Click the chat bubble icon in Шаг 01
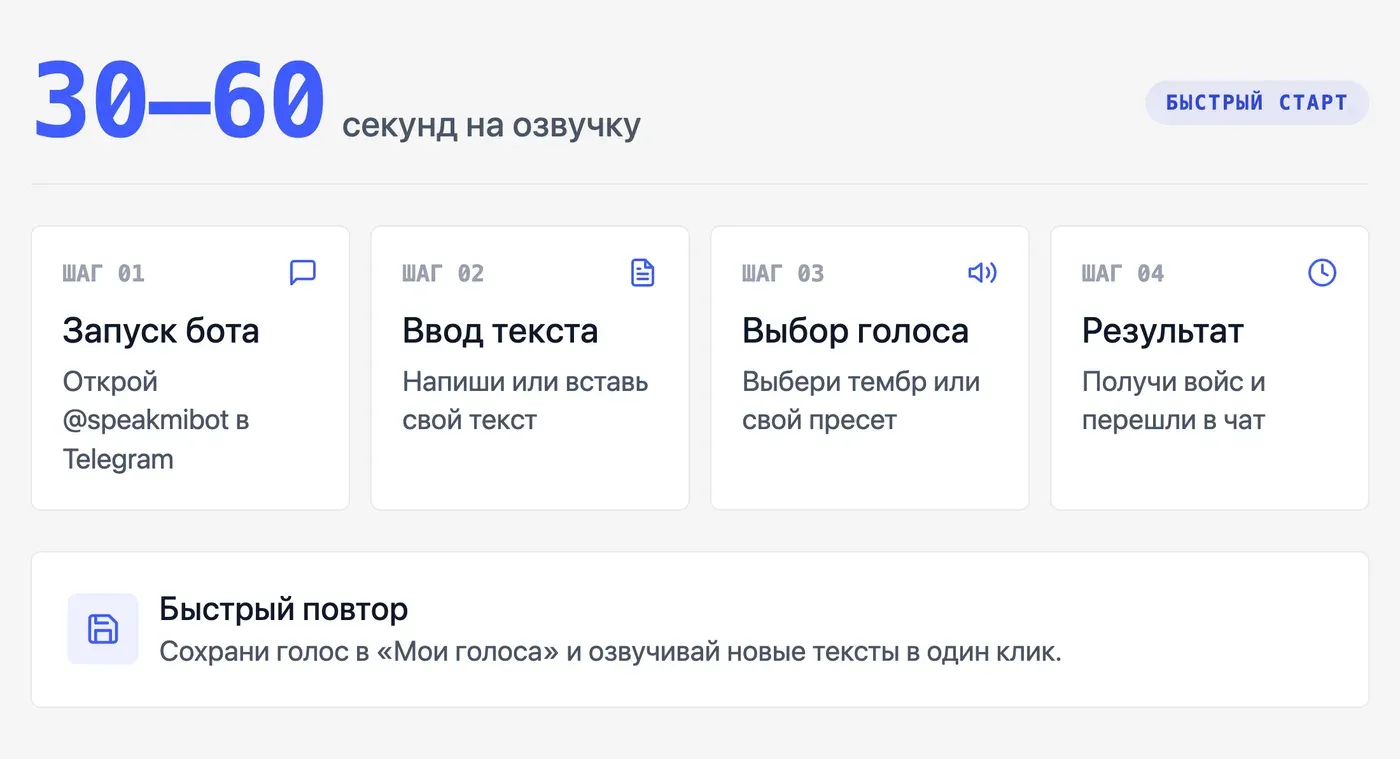Image resolution: width=1400 pixels, height=759 pixels. (303, 272)
